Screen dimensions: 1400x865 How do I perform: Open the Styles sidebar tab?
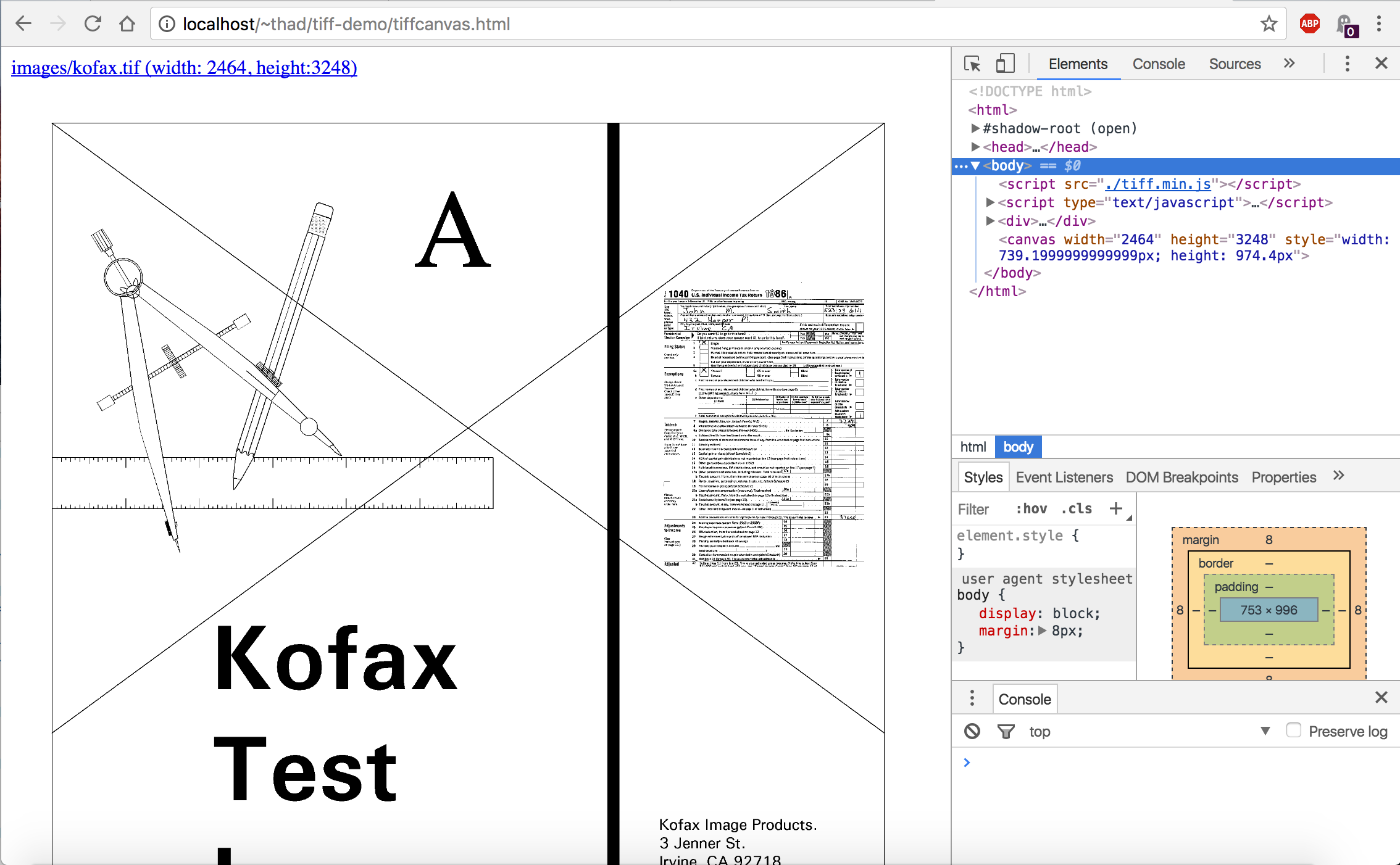[x=983, y=477]
